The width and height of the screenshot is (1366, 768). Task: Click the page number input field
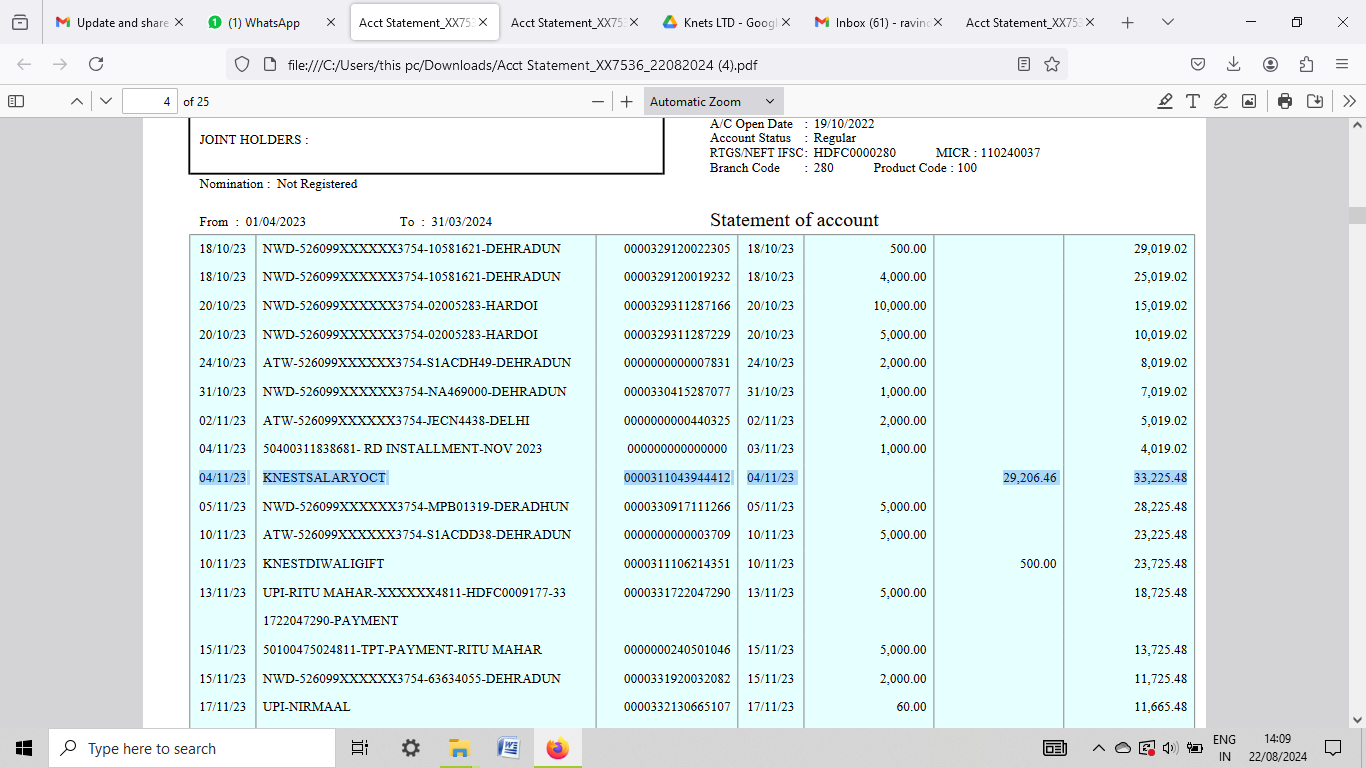(149, 101)
